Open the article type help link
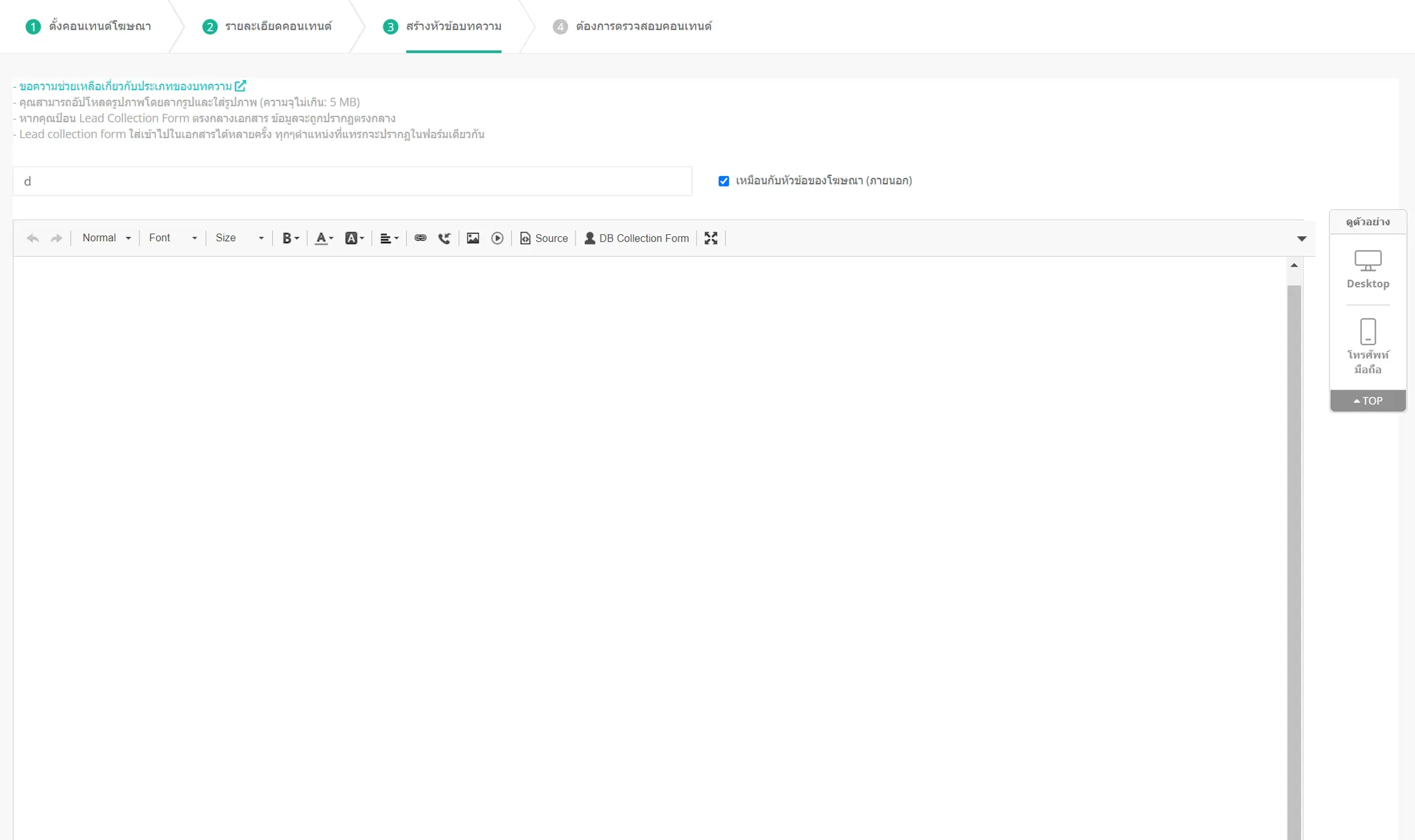This screenshot has width=1415, height=840. (129, 86)
